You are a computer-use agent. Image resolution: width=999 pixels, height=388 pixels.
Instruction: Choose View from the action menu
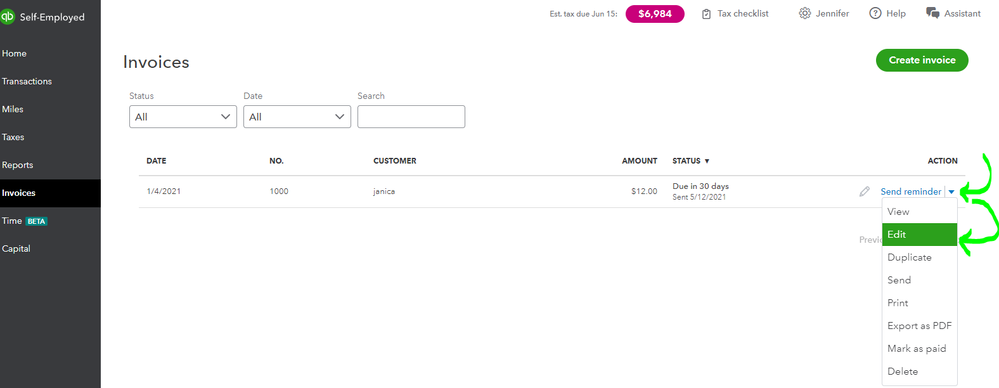(919, 212)
